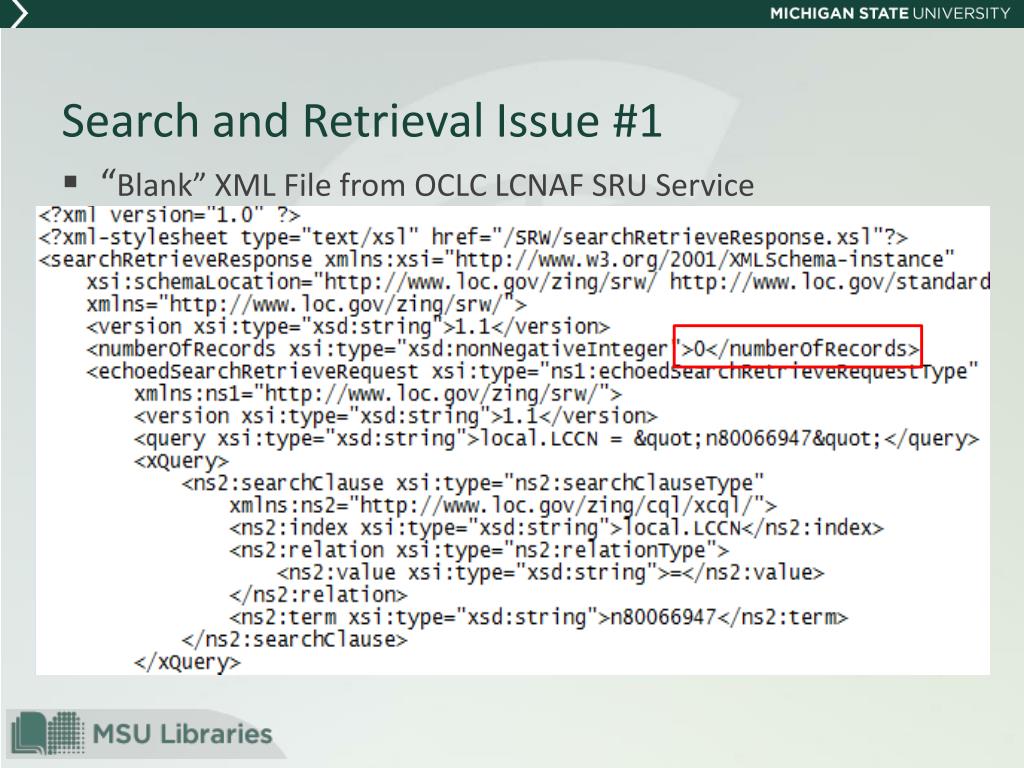Click the xsi:schemaLocation attribute line
Viewport: 1024px width, 768px height.
pyautogui.click(x=538, y=282)
